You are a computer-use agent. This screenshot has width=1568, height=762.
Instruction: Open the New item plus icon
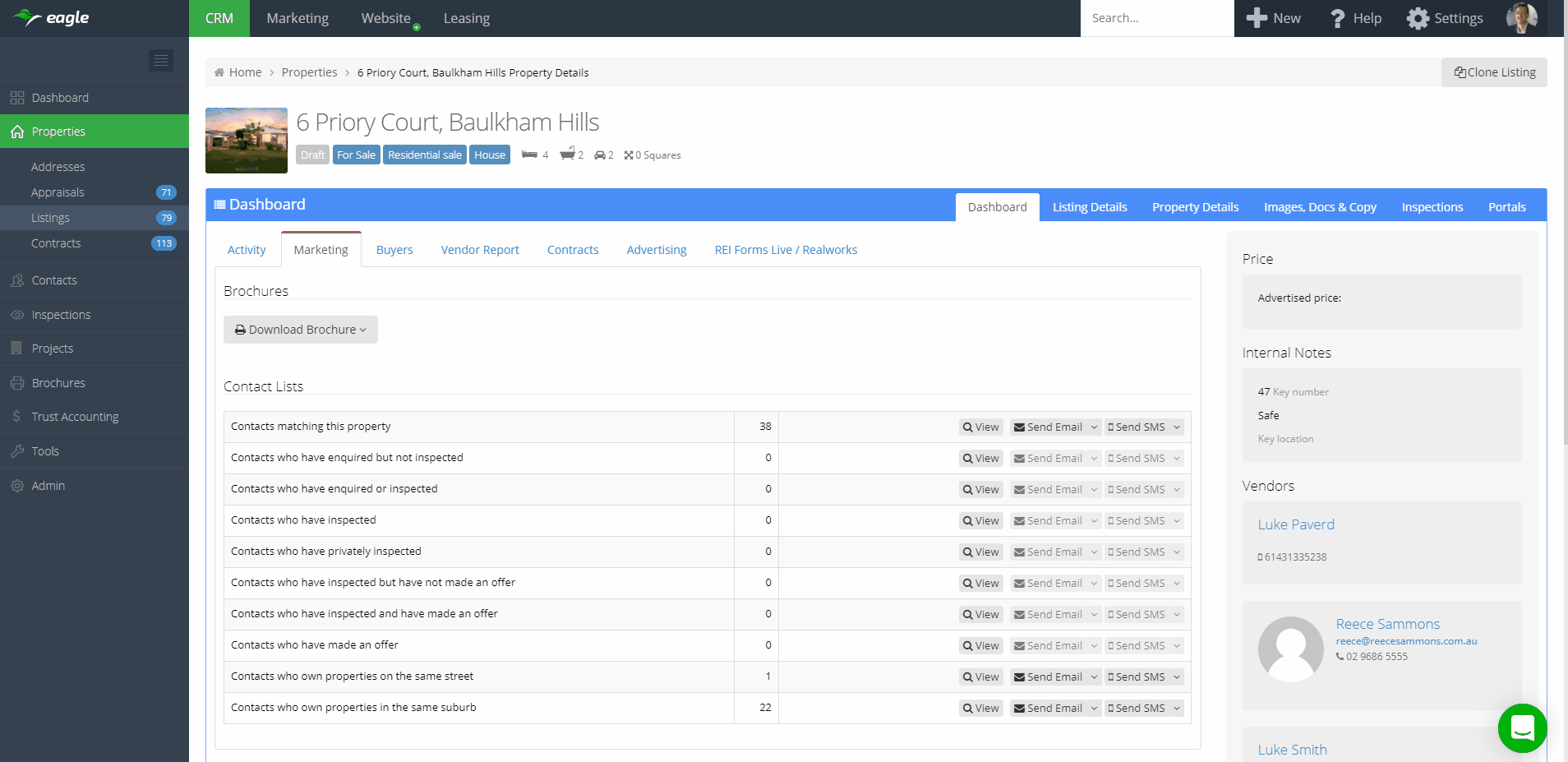(x=1257, y=18)
